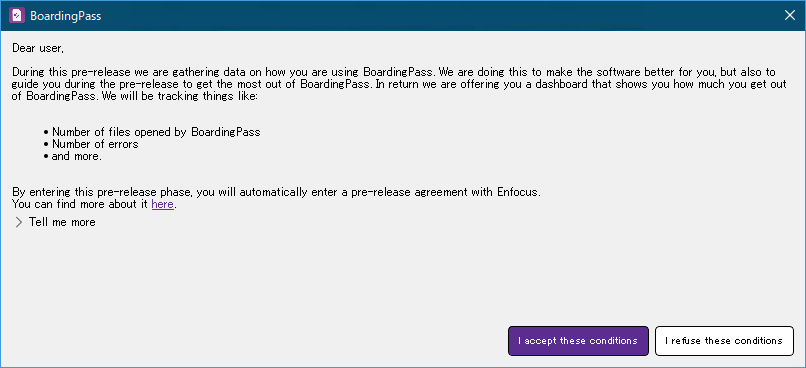
Task: Click the bullet dot before "Number of errors"
Action: coord(46,145)
